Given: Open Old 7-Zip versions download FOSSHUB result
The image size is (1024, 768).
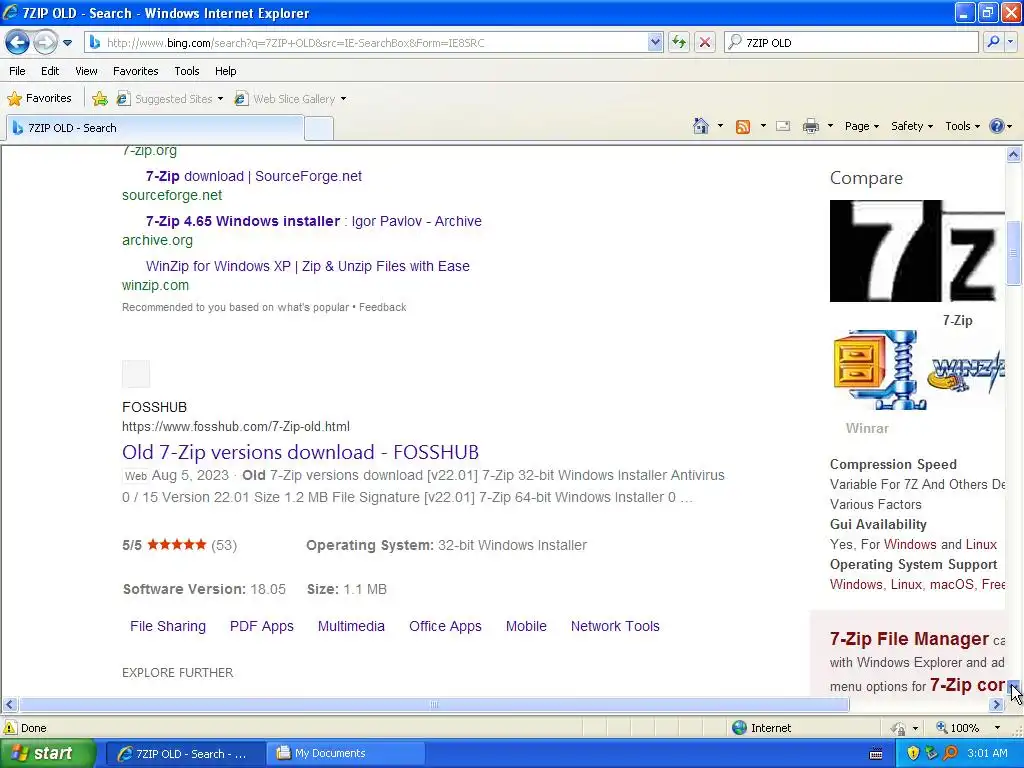Looking at the screenshot, I should pyautogui.click(x=300, y=452).
